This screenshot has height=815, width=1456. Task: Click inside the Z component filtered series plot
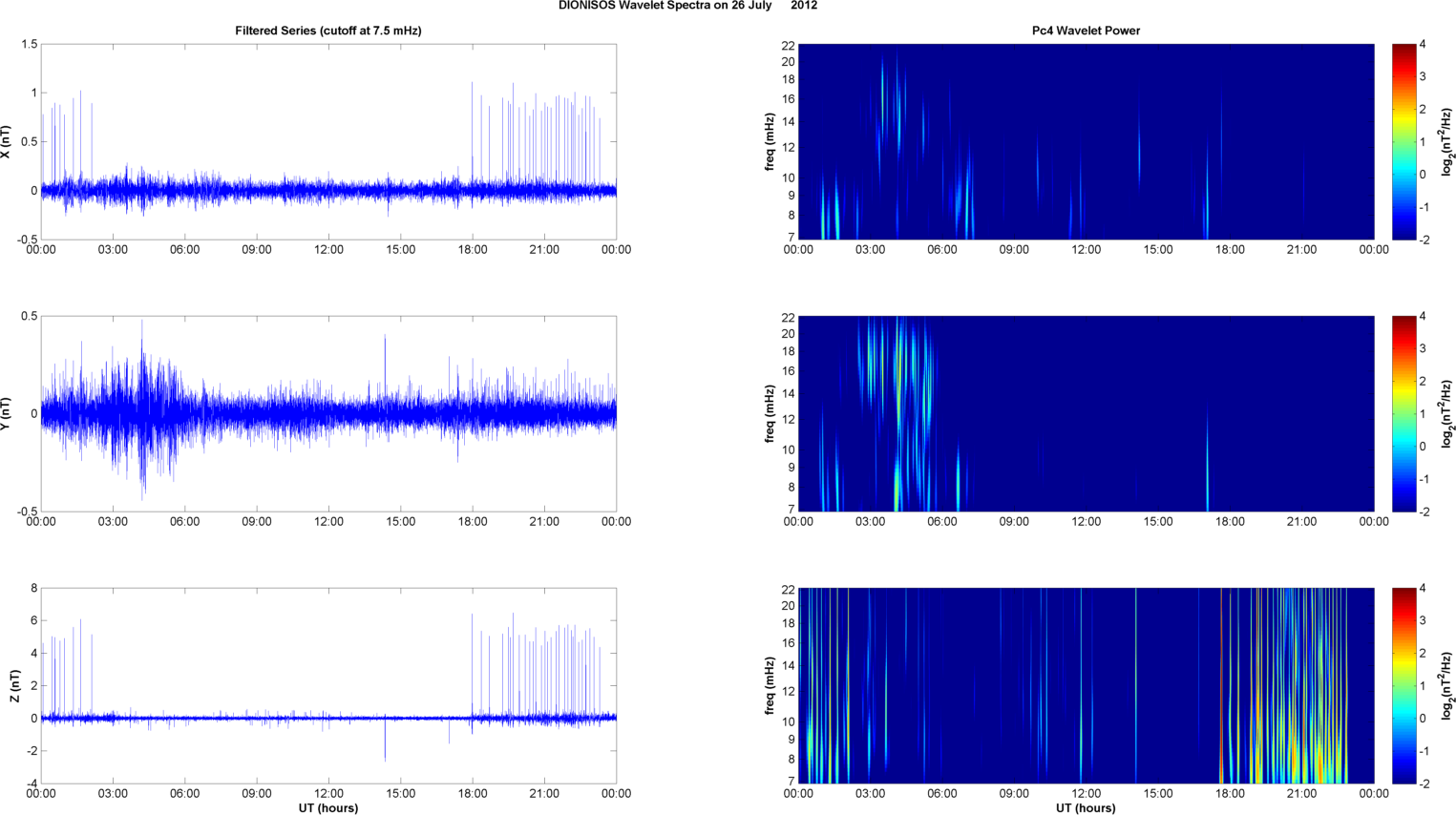click(x=328, y=685)
